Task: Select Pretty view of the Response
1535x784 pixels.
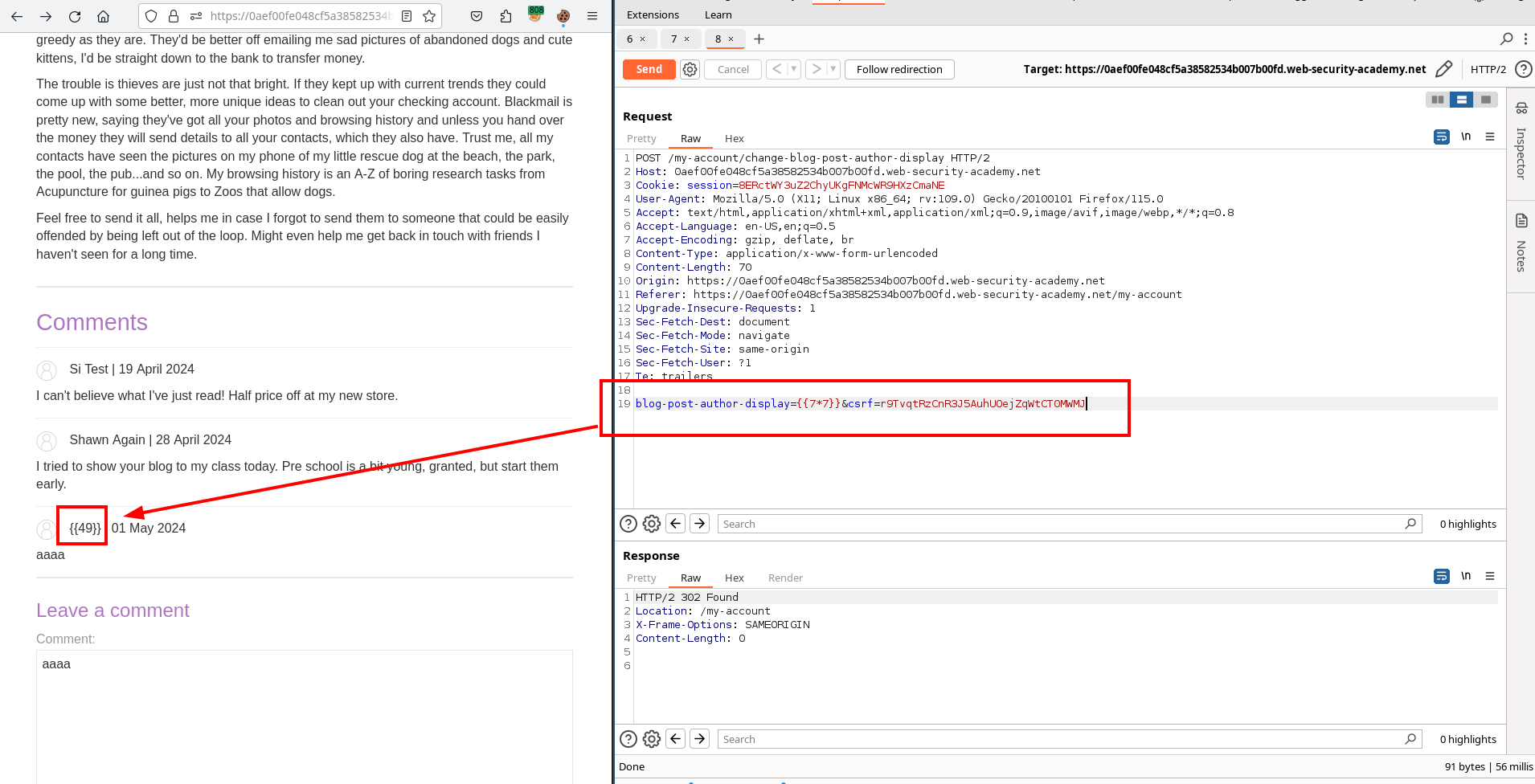Action: pyautogui.click(x=641, y=578)
